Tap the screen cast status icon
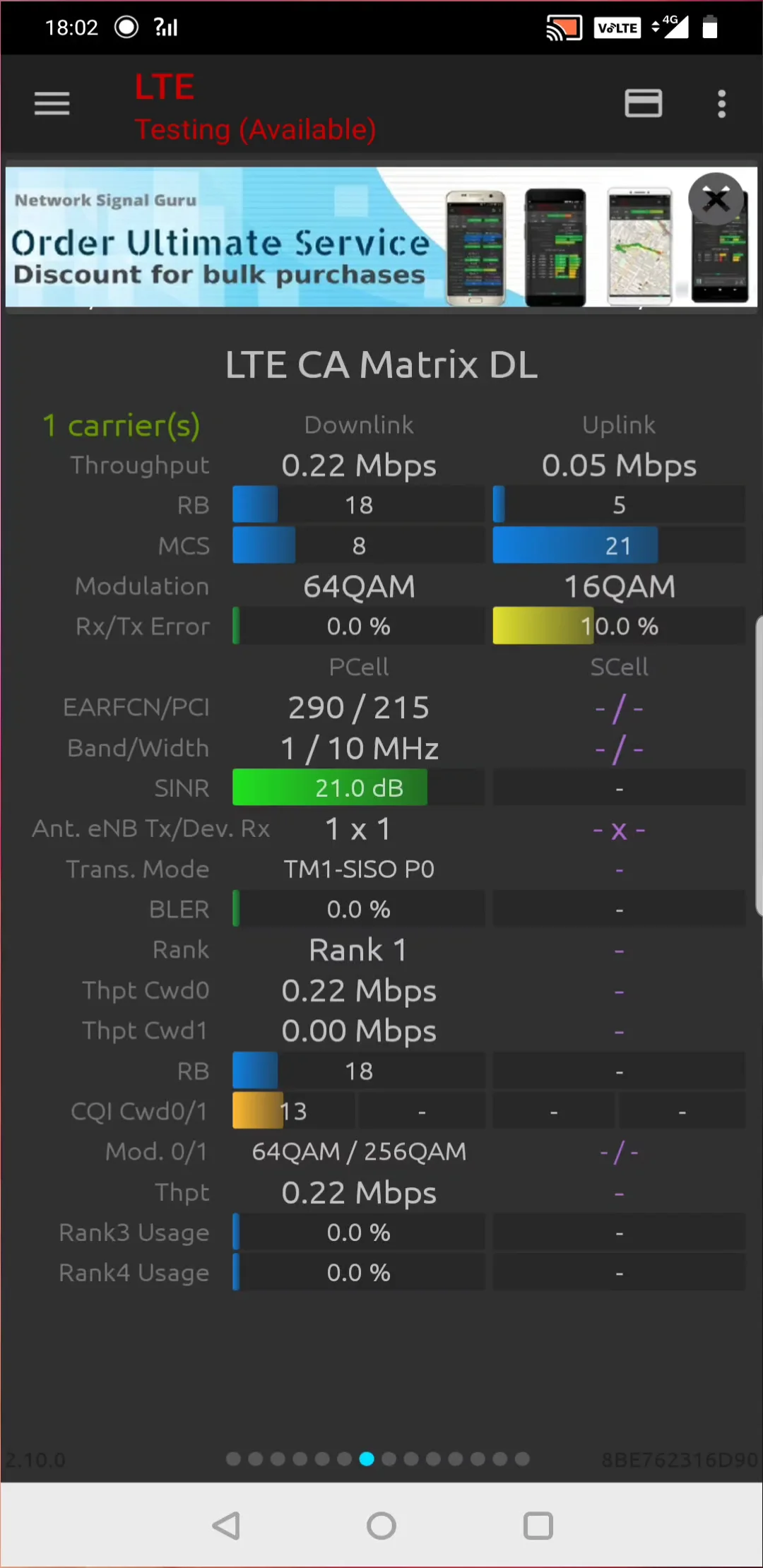Screen dimensions: 763x1568 coord(564,28)
